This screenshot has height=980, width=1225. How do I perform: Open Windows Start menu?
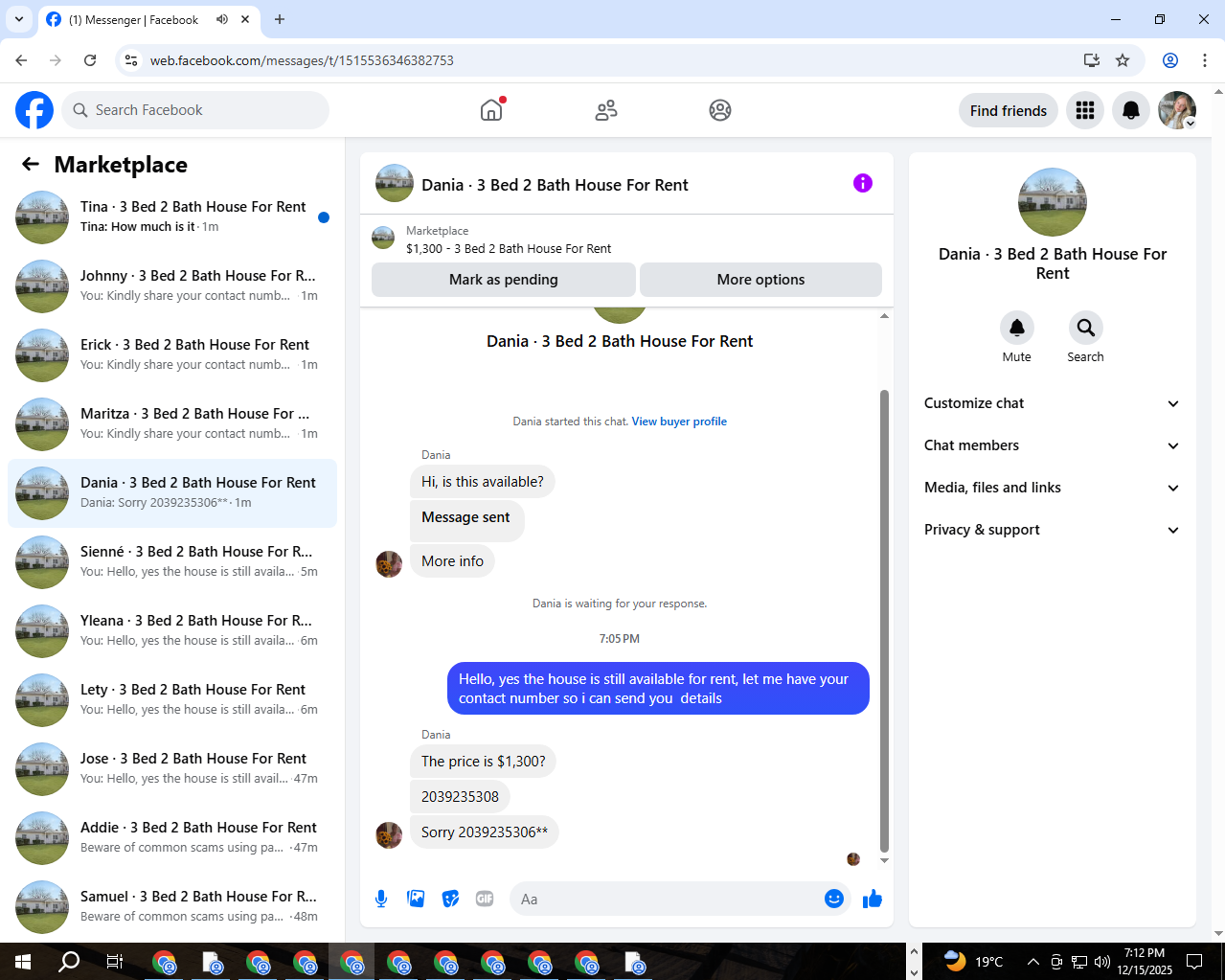[23, 961]
